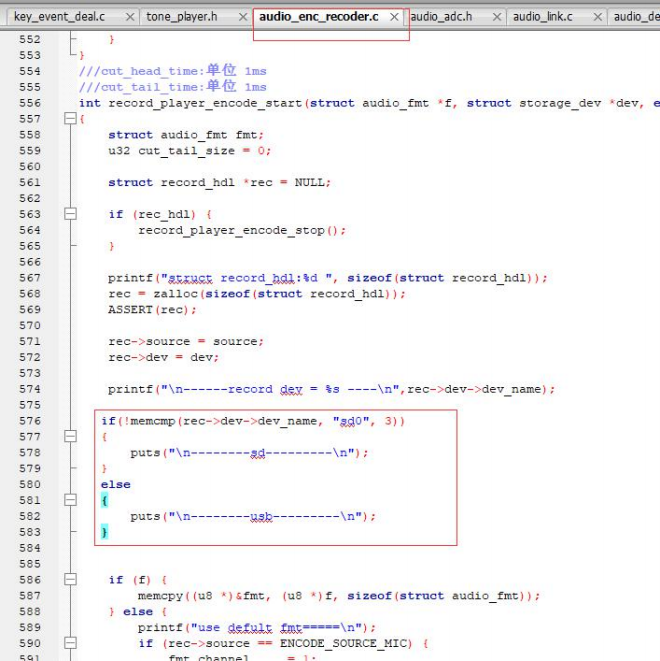
Task: Switch to the key_event_deal.c tab
Action: pyautogui.click(x=59, y=17)
